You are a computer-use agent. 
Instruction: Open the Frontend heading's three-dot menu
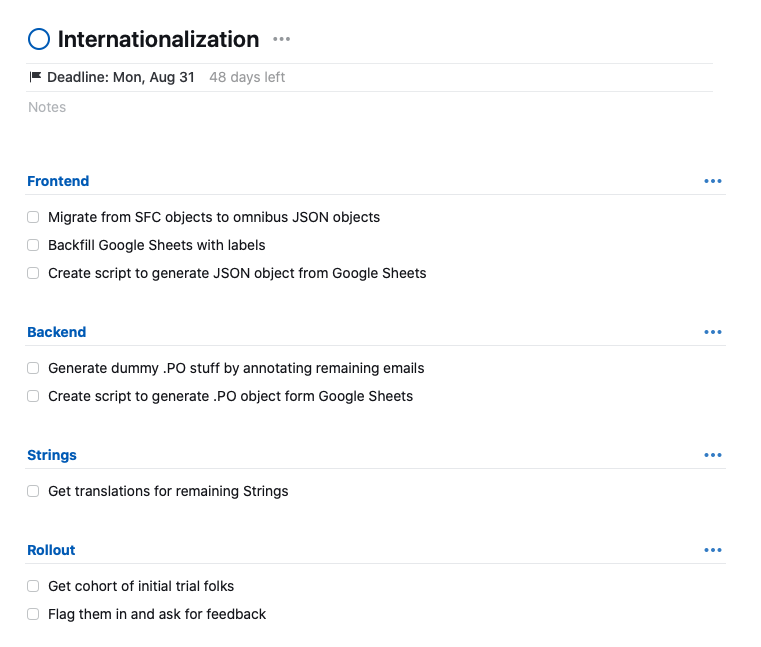click(712, 181)
